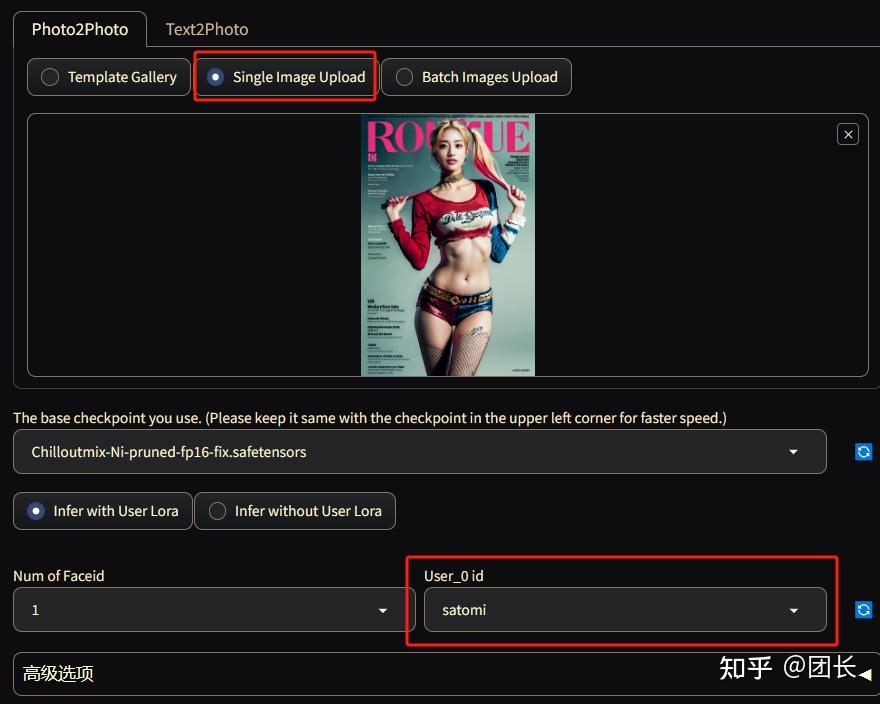The image size is (880, 704).
Task: Click the Num of Faceid label
Action: (59, 576)
